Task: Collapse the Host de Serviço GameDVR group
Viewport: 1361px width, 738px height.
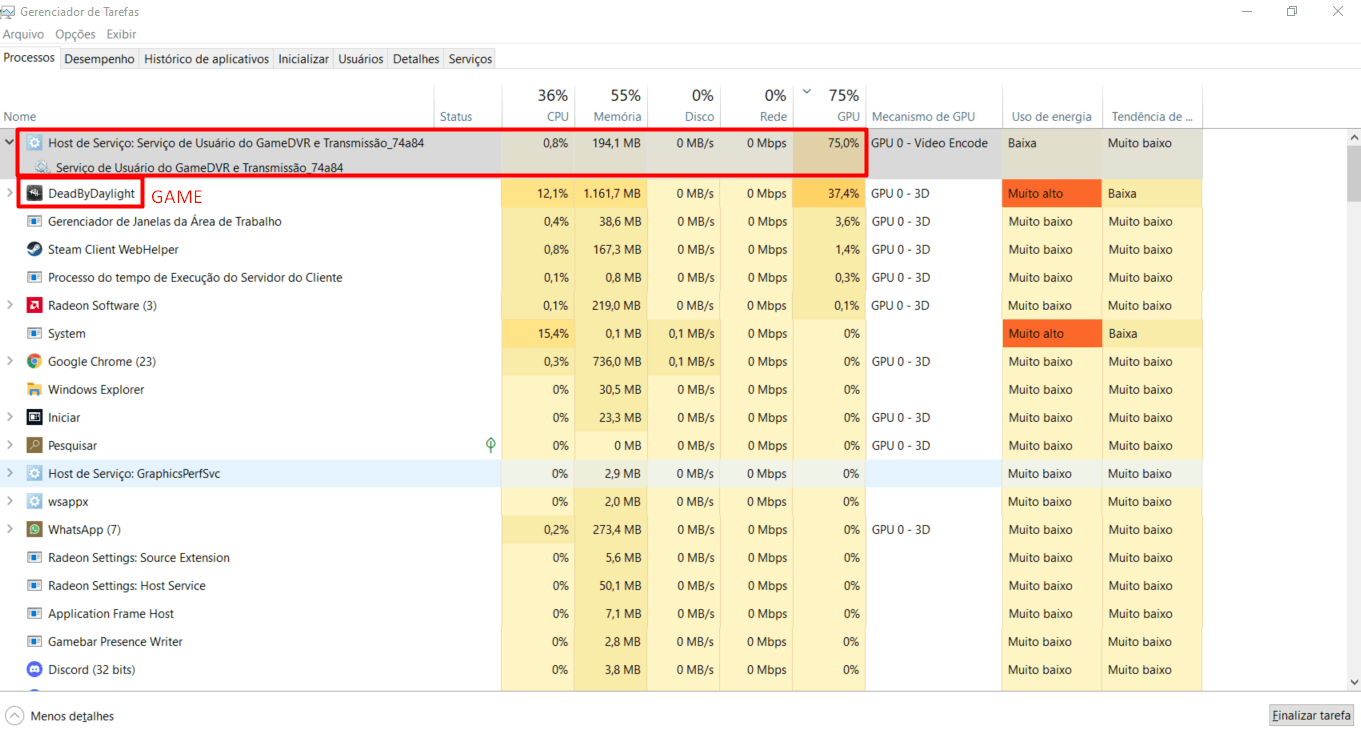Action: coord(10,143)
